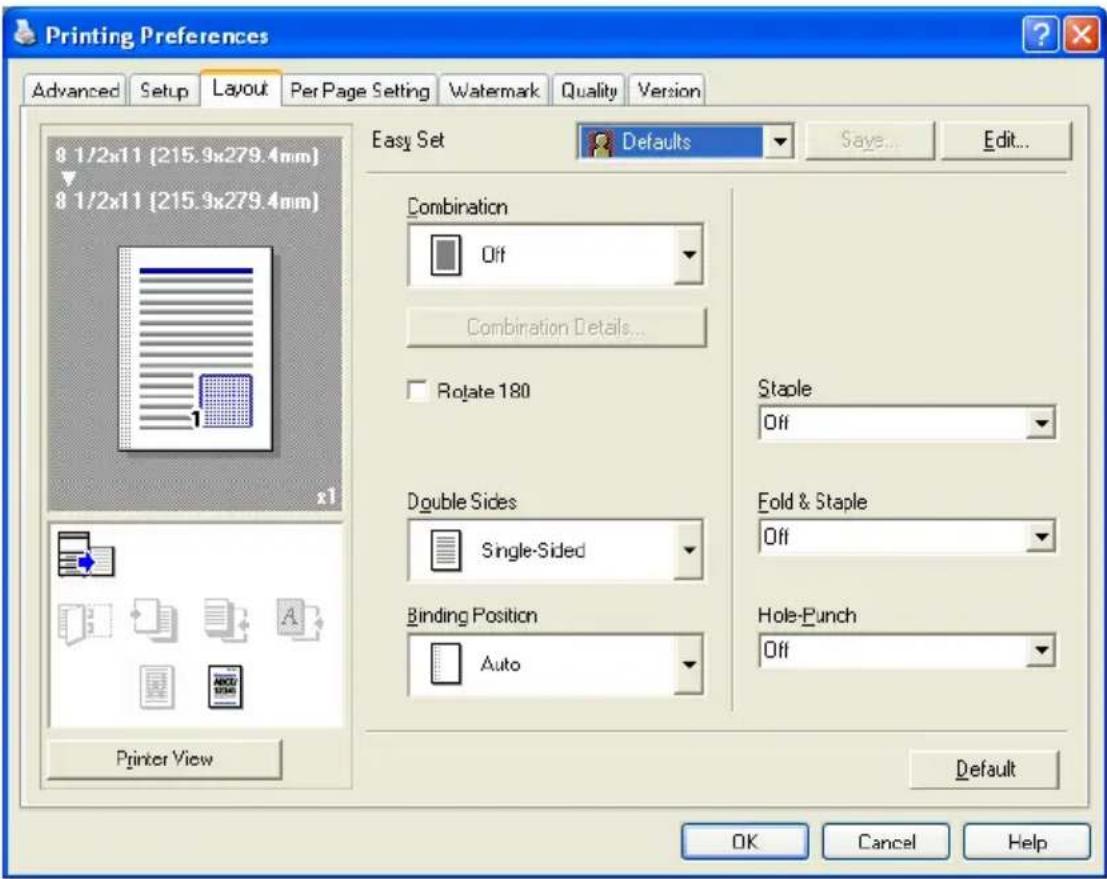Click the Defaults user icon in Easy Set
The height and width of the screenshot is (879, 1107).
(x=600, y=142)
